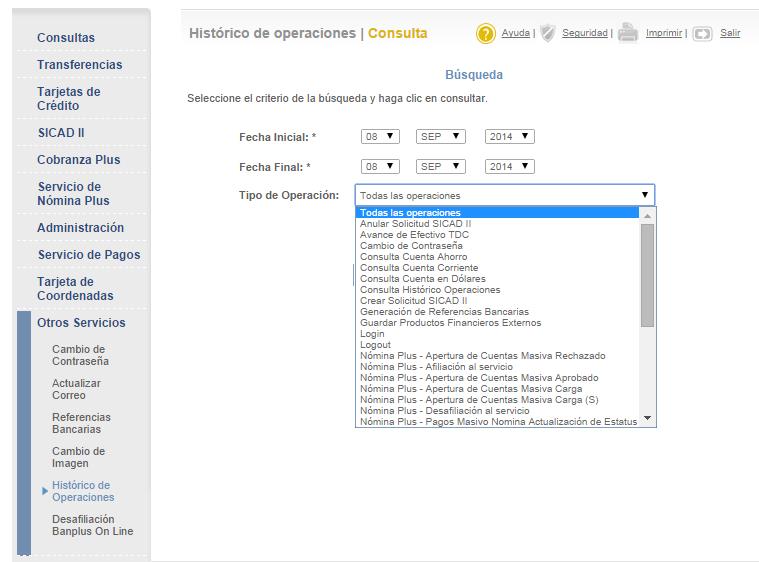Select the Login operation option
This screenshot has width=759, height=562.
[x=497, y=334]
